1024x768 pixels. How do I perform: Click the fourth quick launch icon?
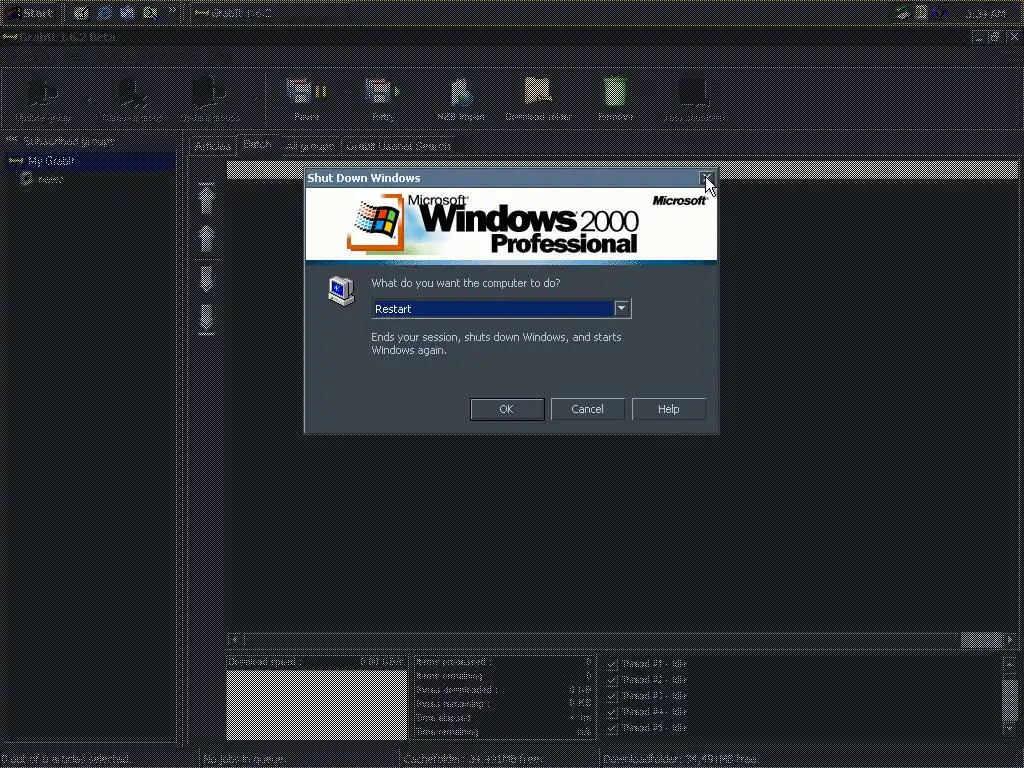[150, 12]
